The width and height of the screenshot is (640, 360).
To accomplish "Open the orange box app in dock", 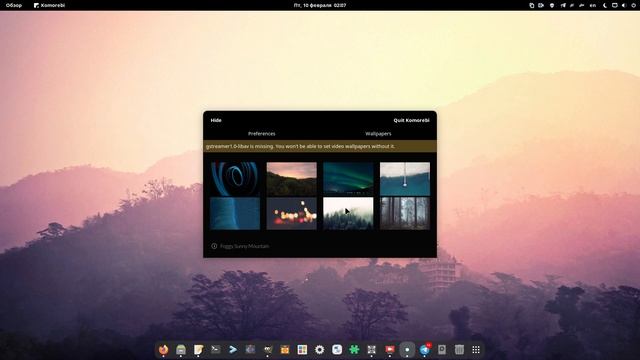I will pos(285,349).
